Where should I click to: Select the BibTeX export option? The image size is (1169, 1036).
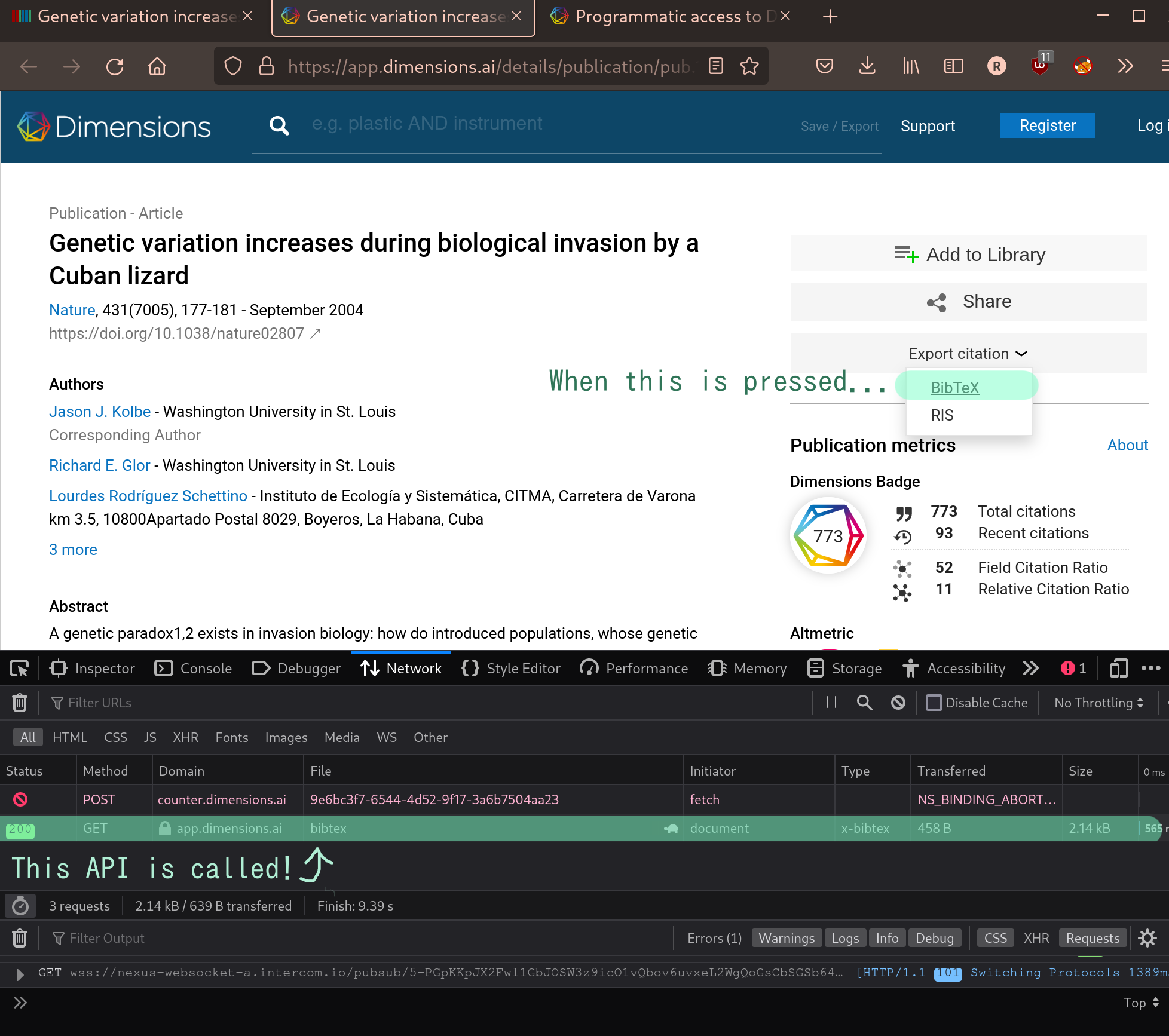click(x=954, y=388)
